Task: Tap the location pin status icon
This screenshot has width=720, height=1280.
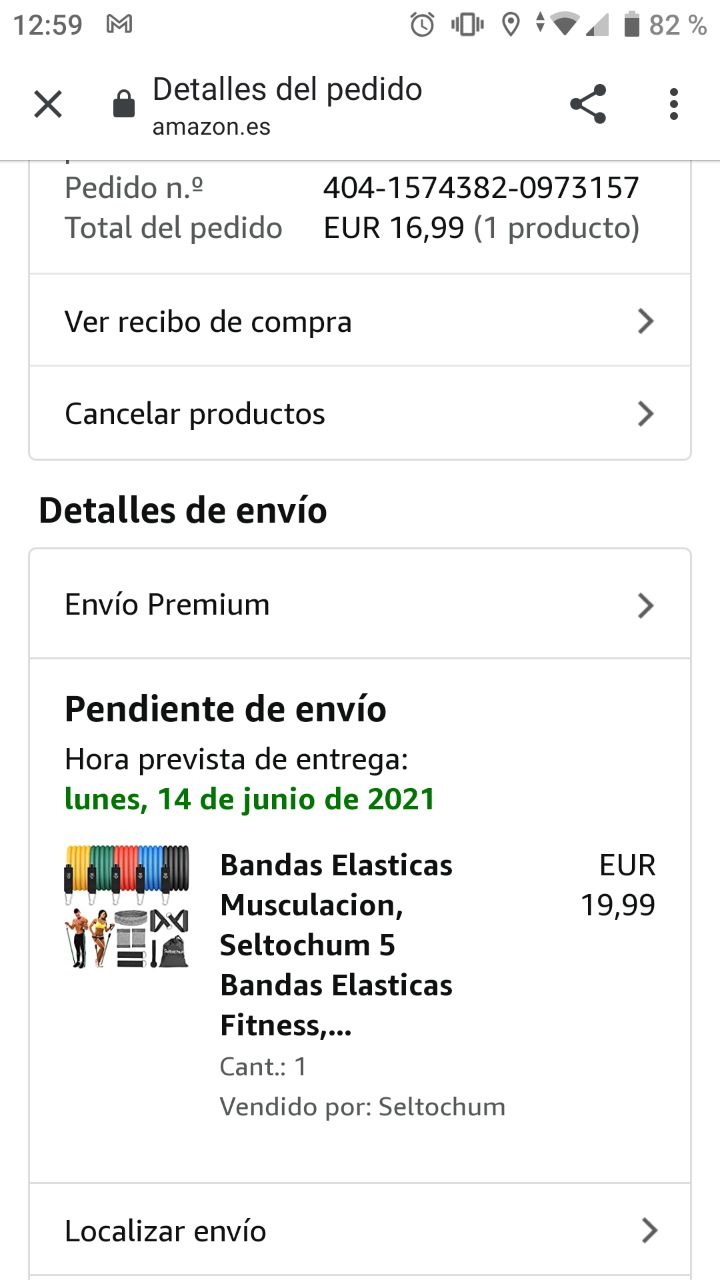Action: pyautogui.click(x=511, y=25)
